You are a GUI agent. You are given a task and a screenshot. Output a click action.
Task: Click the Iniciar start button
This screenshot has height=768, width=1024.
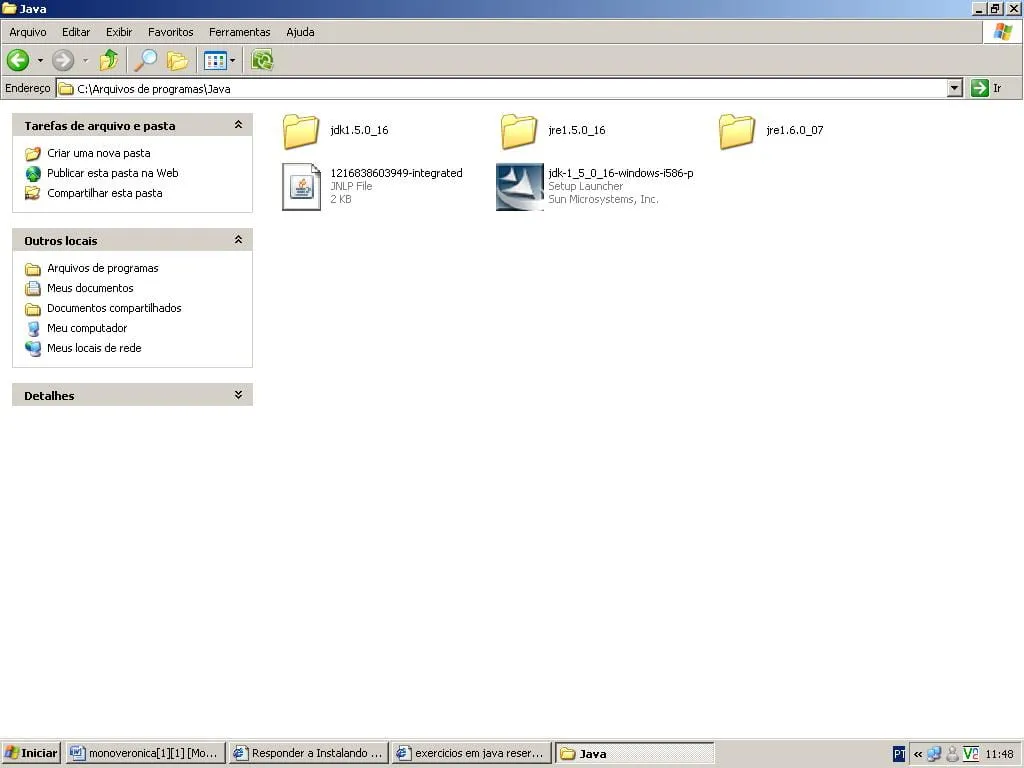31,753
